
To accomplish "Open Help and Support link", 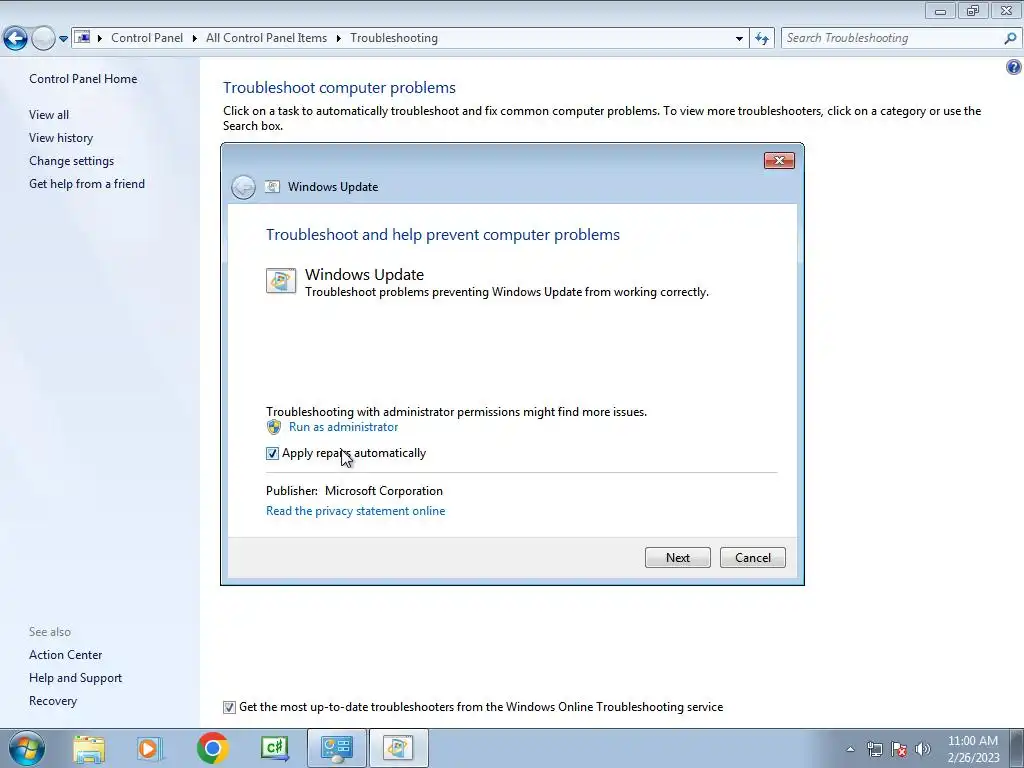I will tap(75, 678).
